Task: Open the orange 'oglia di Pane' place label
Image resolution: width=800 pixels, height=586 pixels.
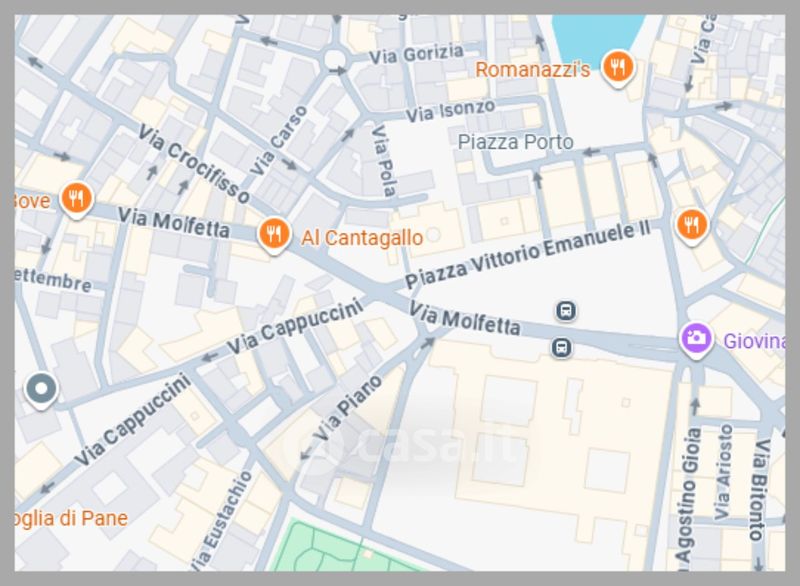Action: point(71,518)
